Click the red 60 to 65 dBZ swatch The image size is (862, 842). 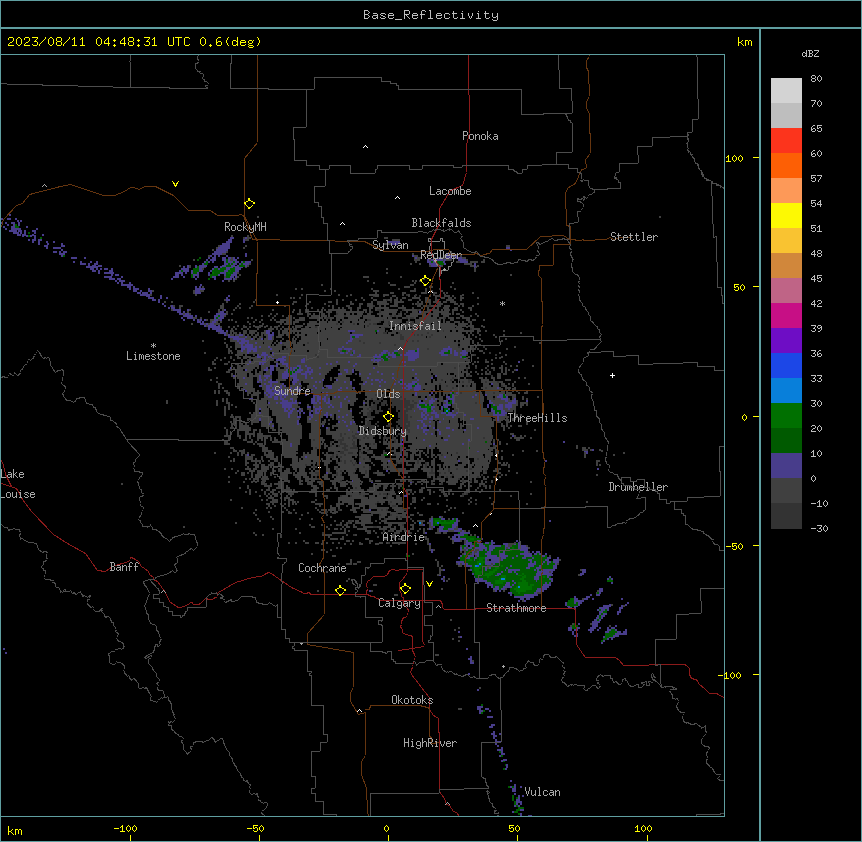click(x=786, y=141)
